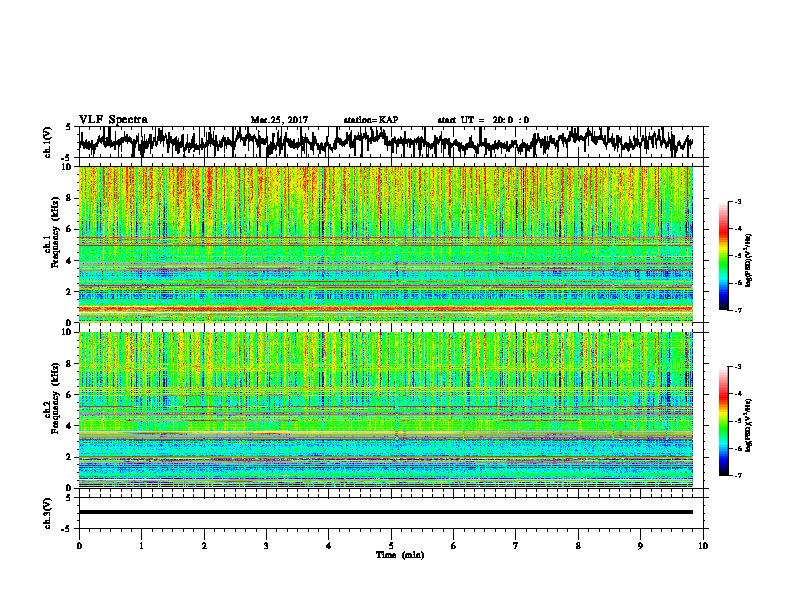Click time axis tick label "1"
This screenshot has height=612, width=792.
tap(141, 546)
